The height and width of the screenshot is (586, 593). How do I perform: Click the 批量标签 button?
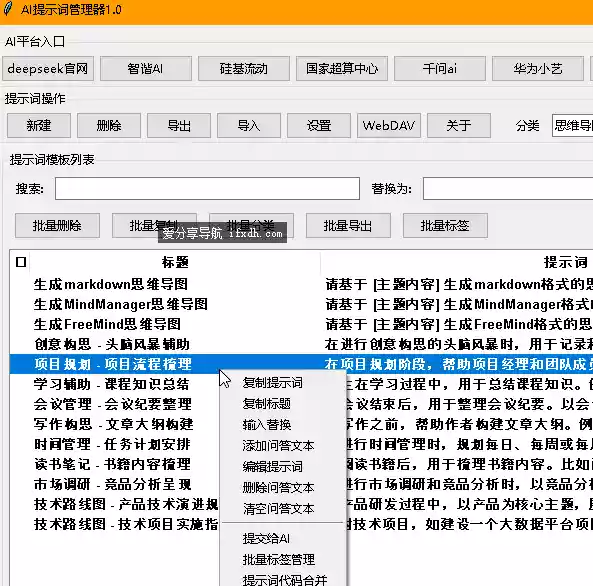445,226
